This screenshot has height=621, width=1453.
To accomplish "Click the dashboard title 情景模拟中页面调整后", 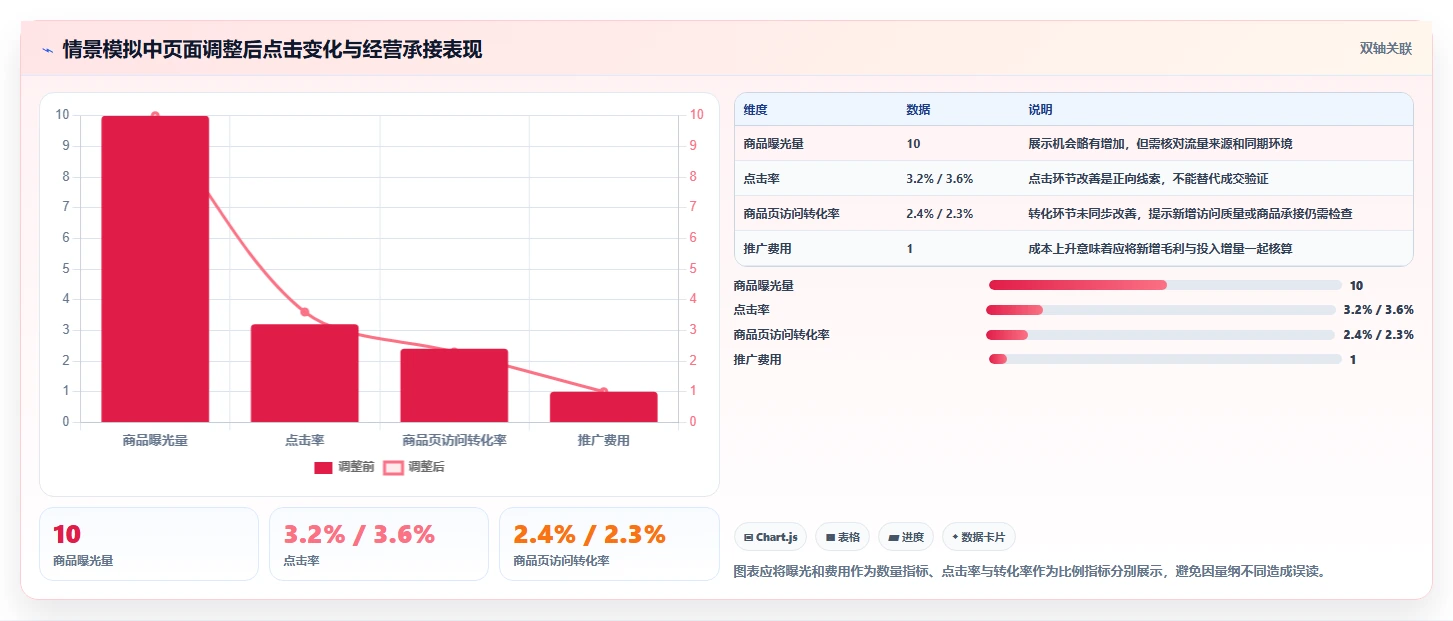I will click(272, 50).
